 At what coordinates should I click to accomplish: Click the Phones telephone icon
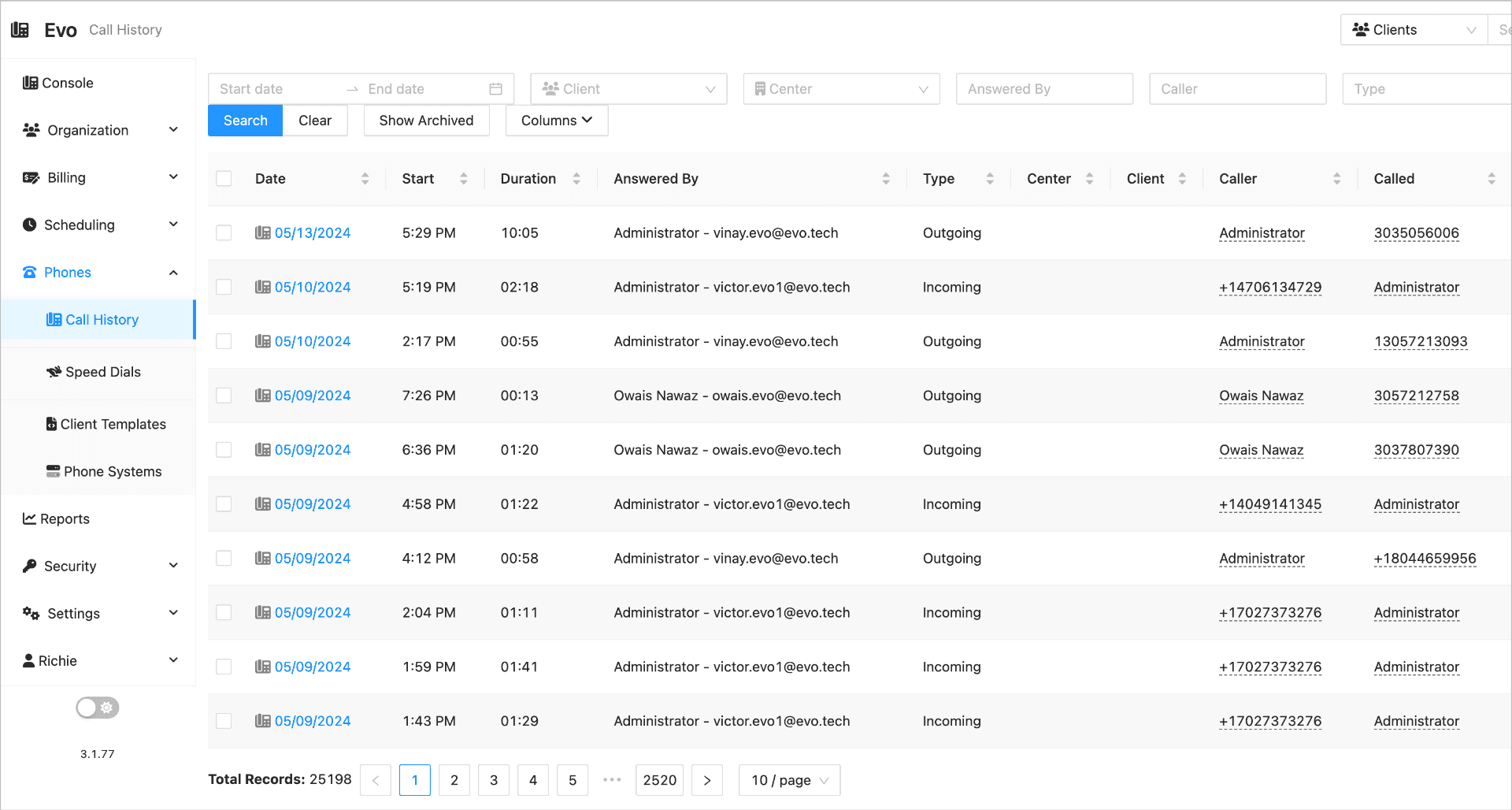click(30, 272)
